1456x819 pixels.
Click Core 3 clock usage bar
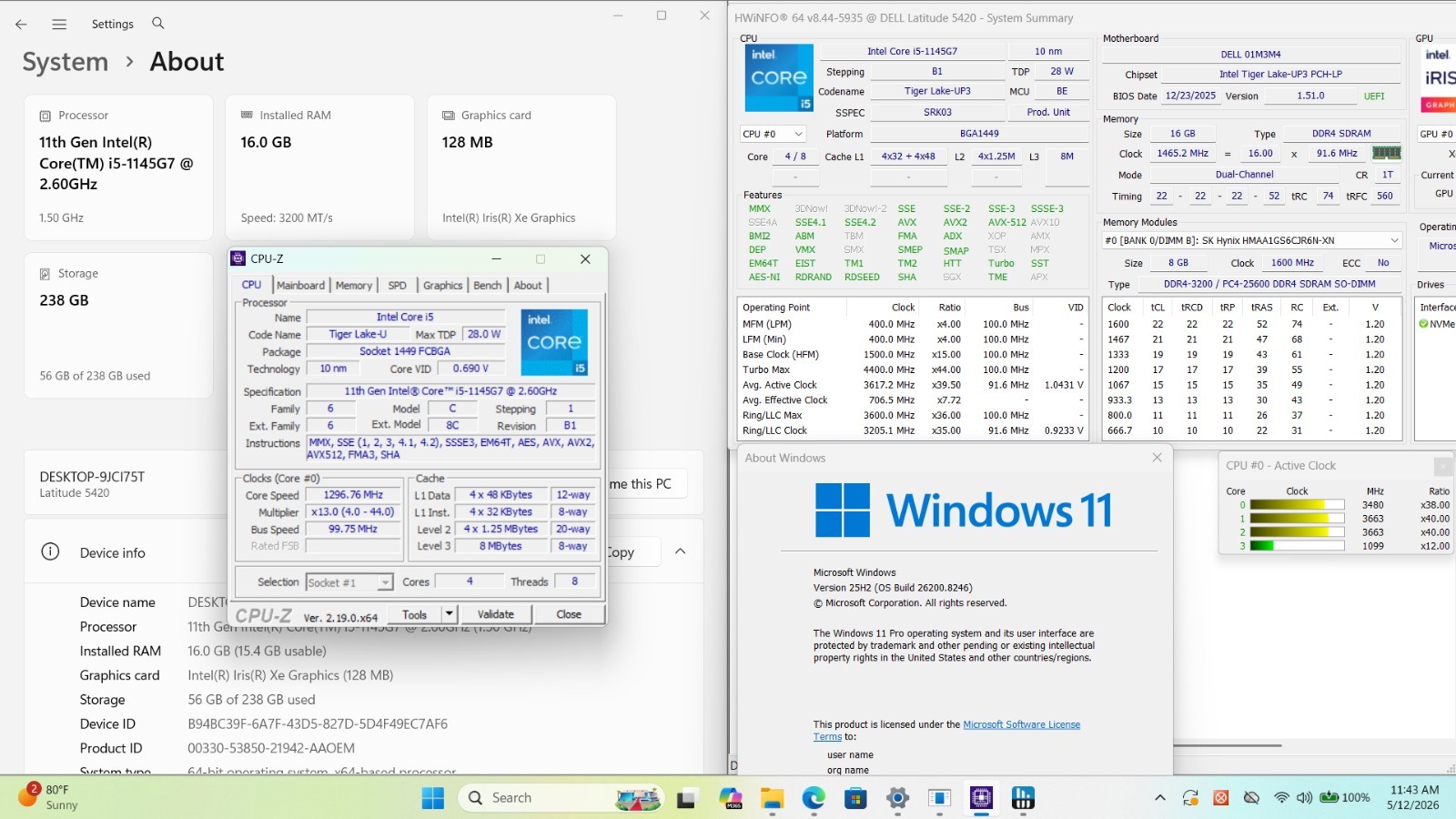click(x=1297, y=546)
